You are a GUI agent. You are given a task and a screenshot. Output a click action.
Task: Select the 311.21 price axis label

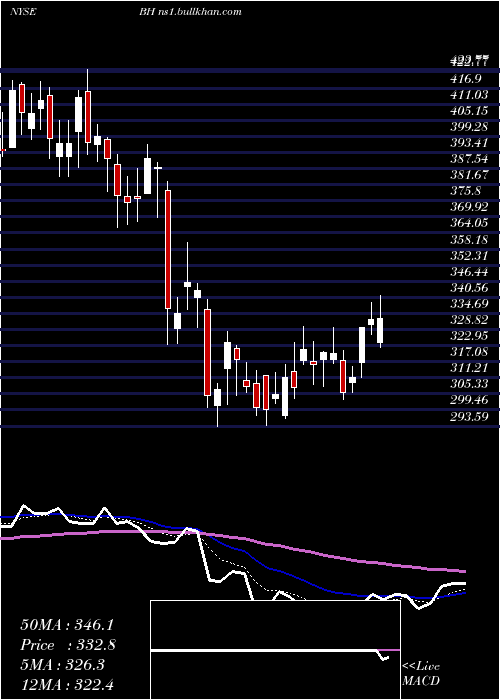coord(470,368)
